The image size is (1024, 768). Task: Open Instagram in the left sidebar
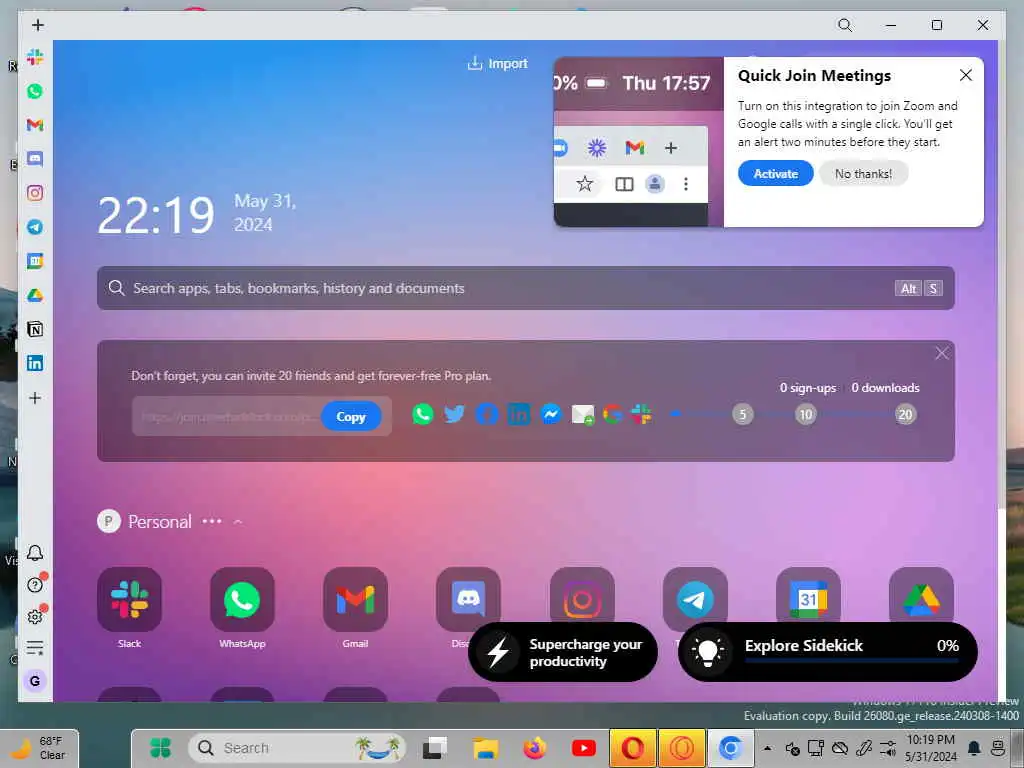[x=35, y=193]
